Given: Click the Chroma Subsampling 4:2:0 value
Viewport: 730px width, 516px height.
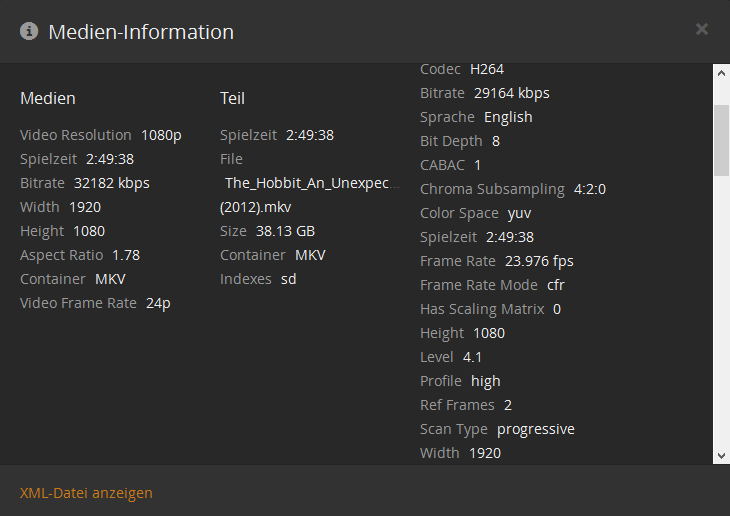Looking at the screenshot, I should (x=590, y=189).
